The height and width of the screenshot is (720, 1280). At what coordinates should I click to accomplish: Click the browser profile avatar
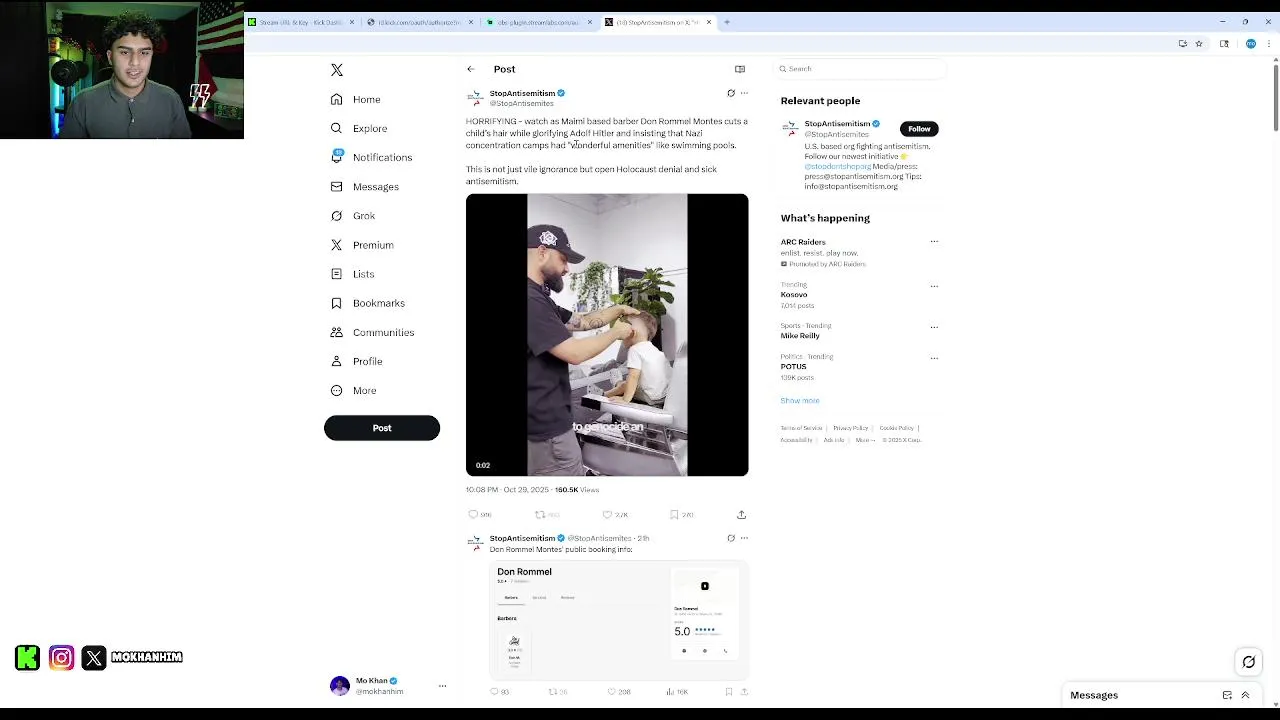pos(1250,44)
